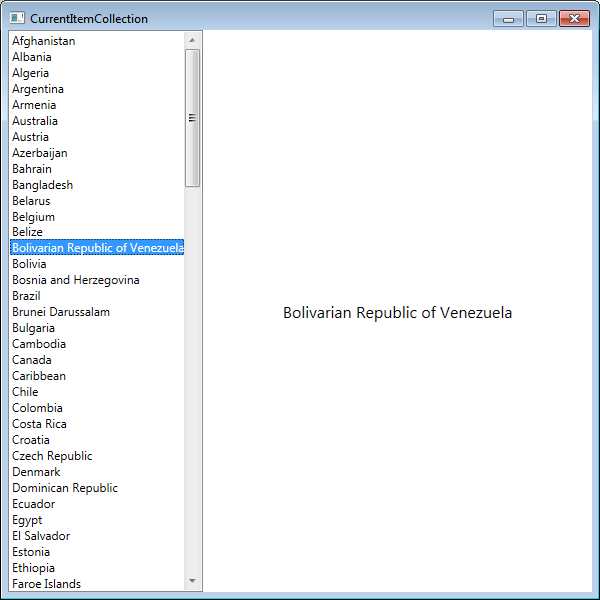Select Albania in the list
The width and height of the screenshot is (600, 600).
(97, 57)
